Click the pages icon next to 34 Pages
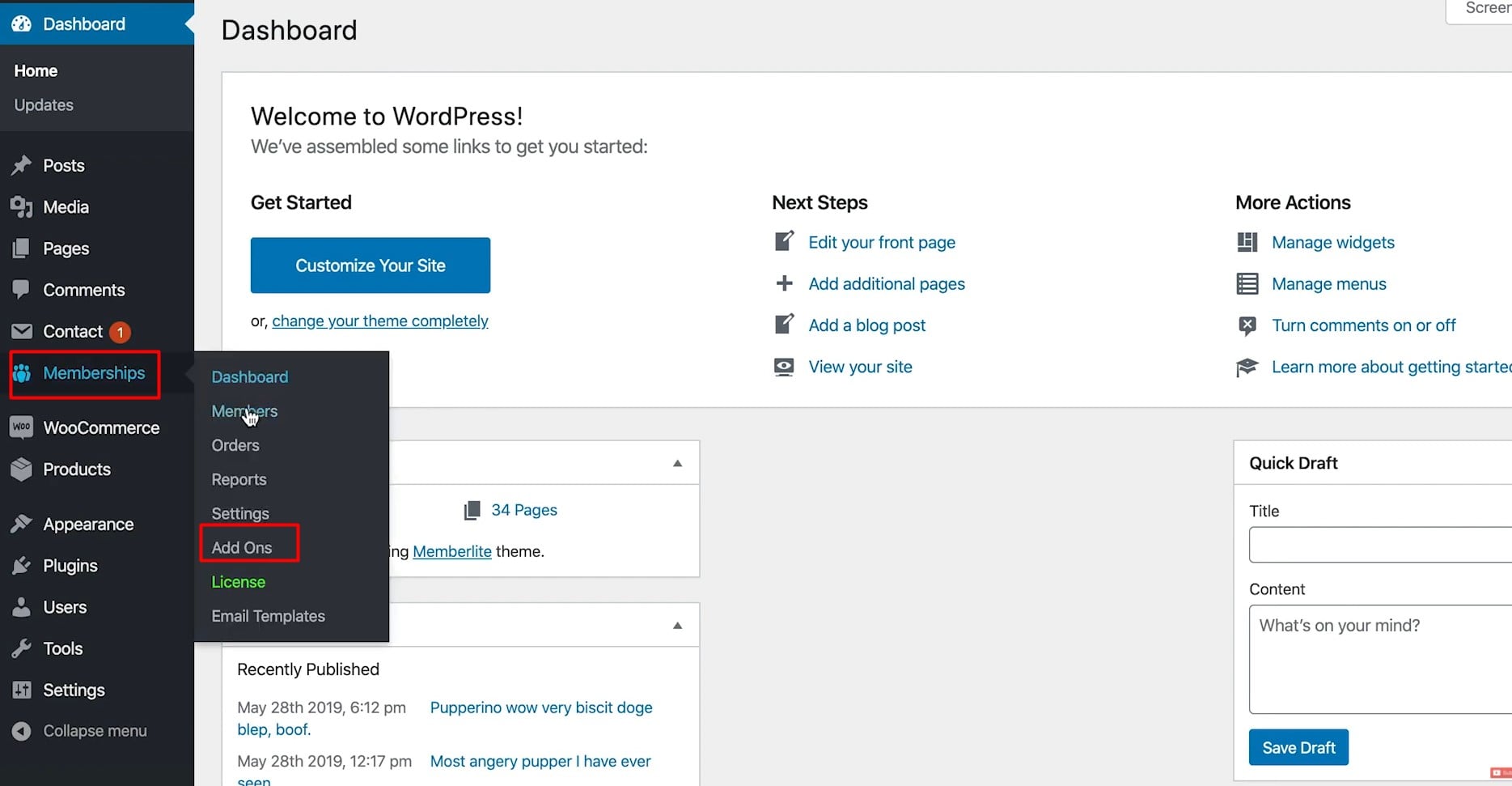 pos(472,510)
